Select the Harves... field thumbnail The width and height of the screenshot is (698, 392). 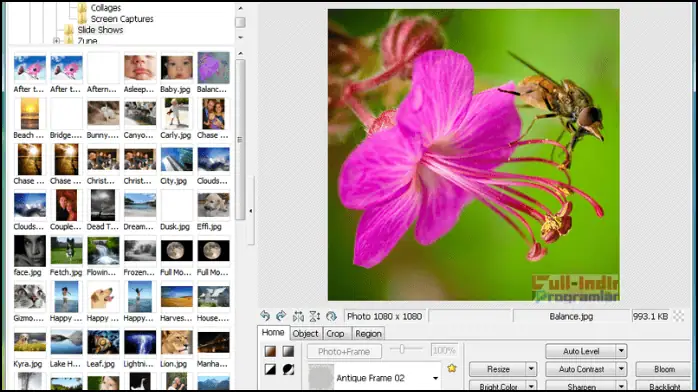click(177, 297)
